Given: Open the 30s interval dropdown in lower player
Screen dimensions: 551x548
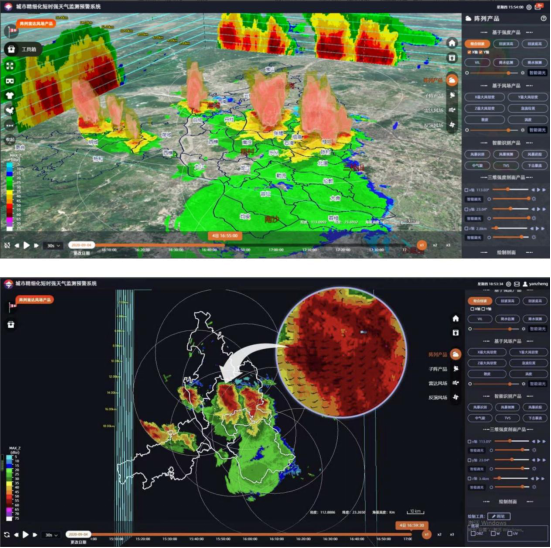Looking at the screenshot, I should click(x=51, y=535).
